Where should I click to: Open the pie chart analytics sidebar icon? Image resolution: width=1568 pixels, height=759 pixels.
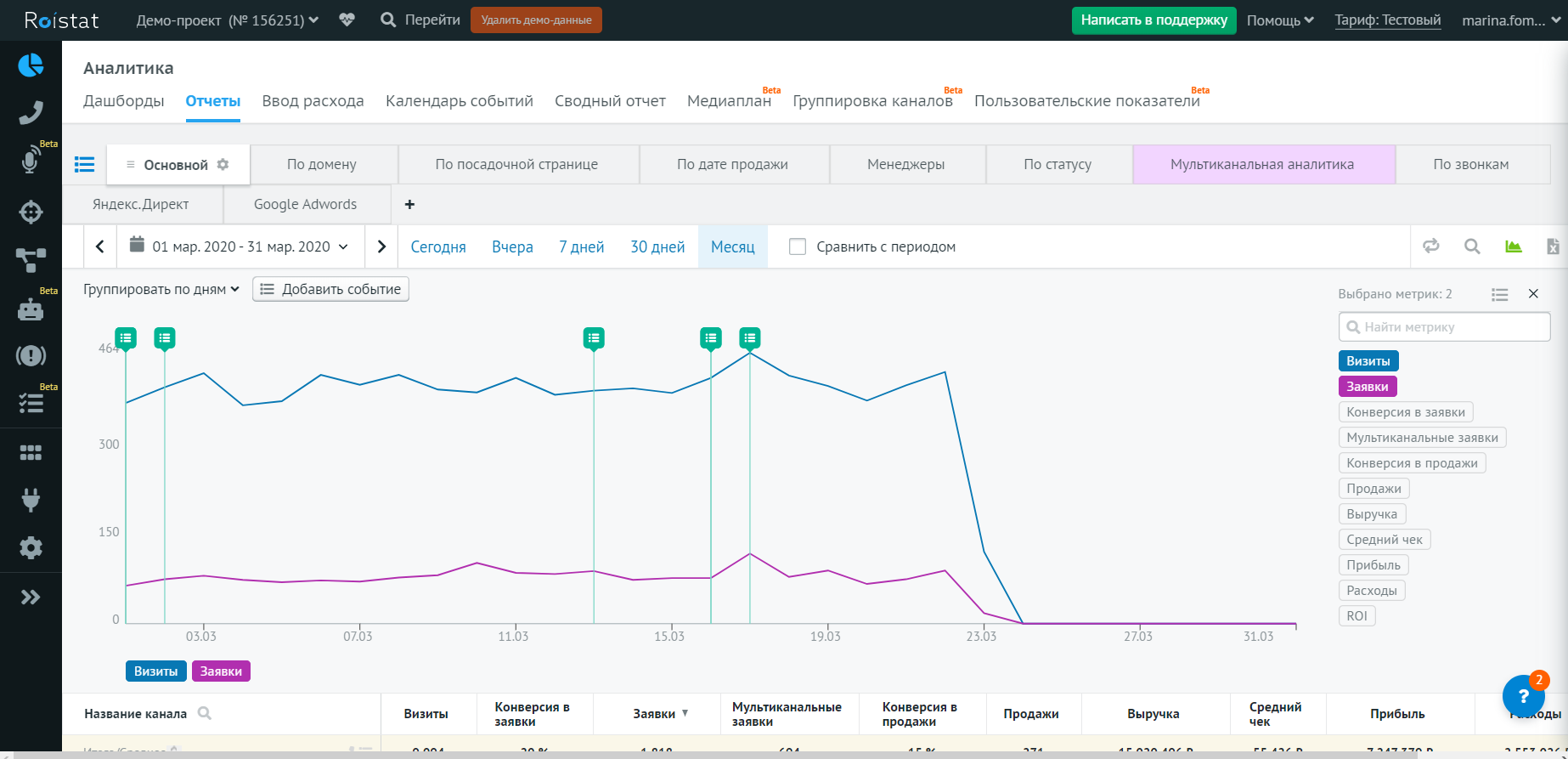click(31, 65)
